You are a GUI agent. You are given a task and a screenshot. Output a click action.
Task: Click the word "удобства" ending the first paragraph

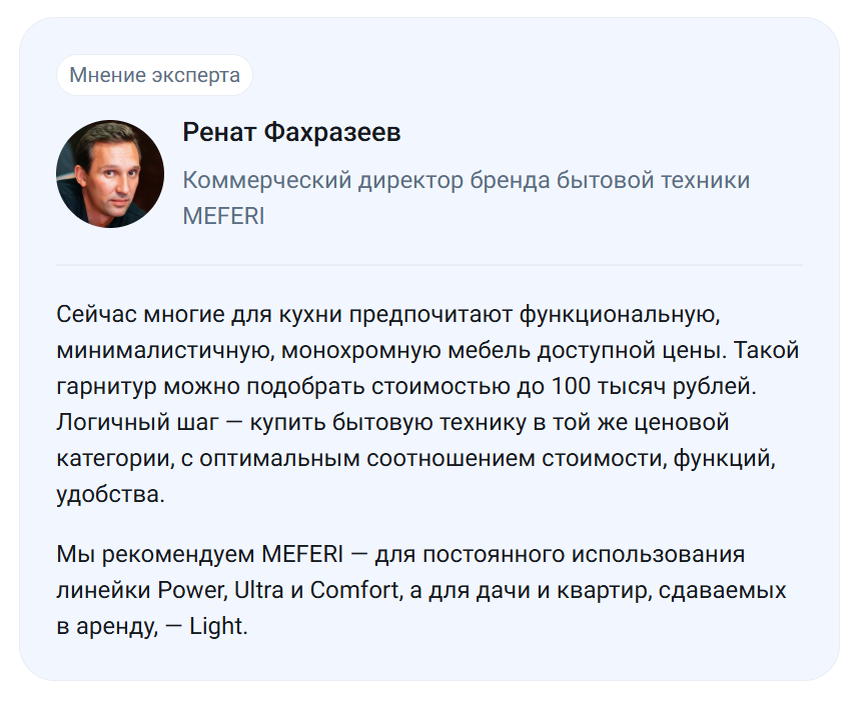coord(110,494)
